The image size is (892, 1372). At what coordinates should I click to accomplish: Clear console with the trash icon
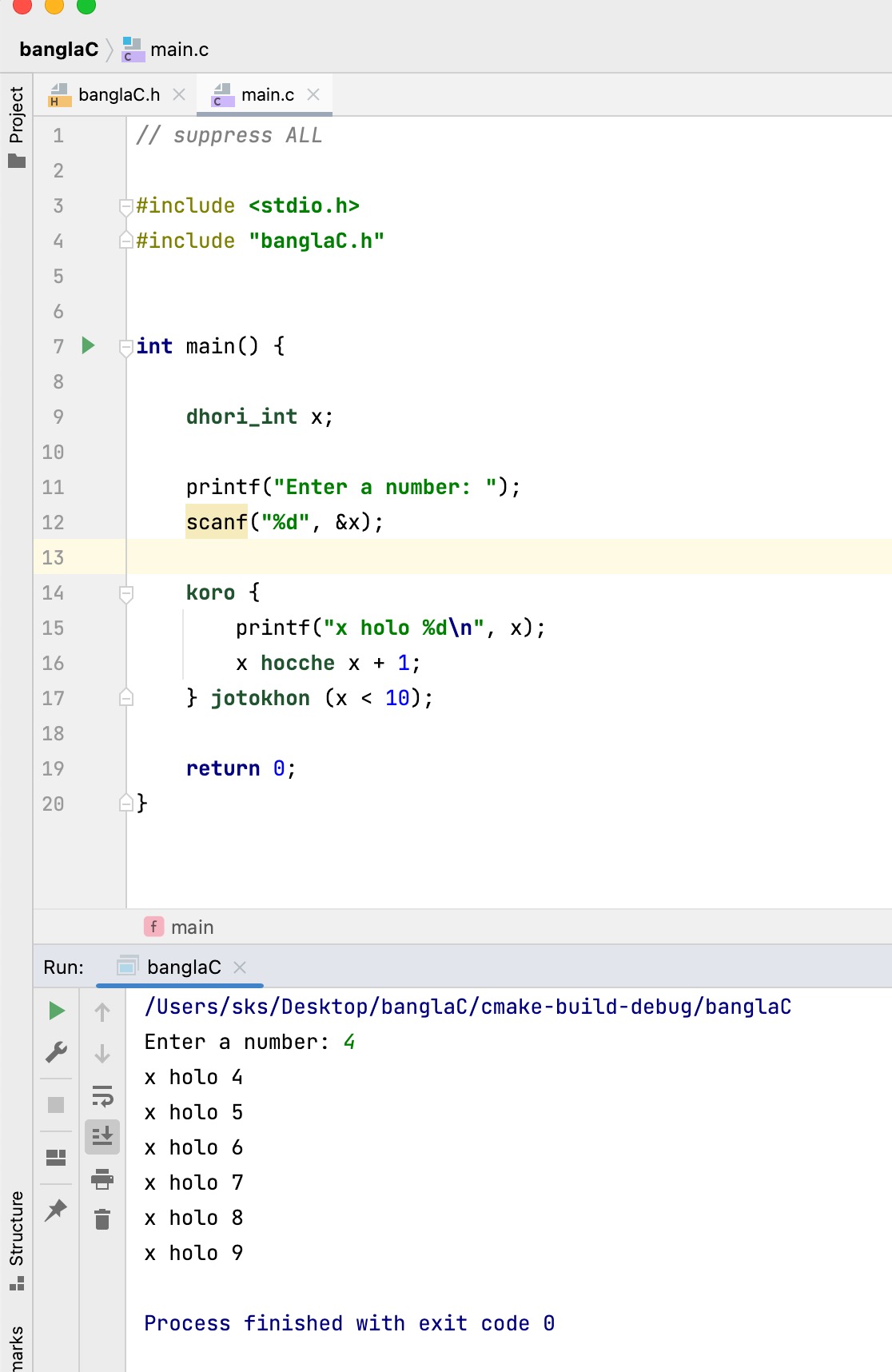click(x=102, y=1219)
